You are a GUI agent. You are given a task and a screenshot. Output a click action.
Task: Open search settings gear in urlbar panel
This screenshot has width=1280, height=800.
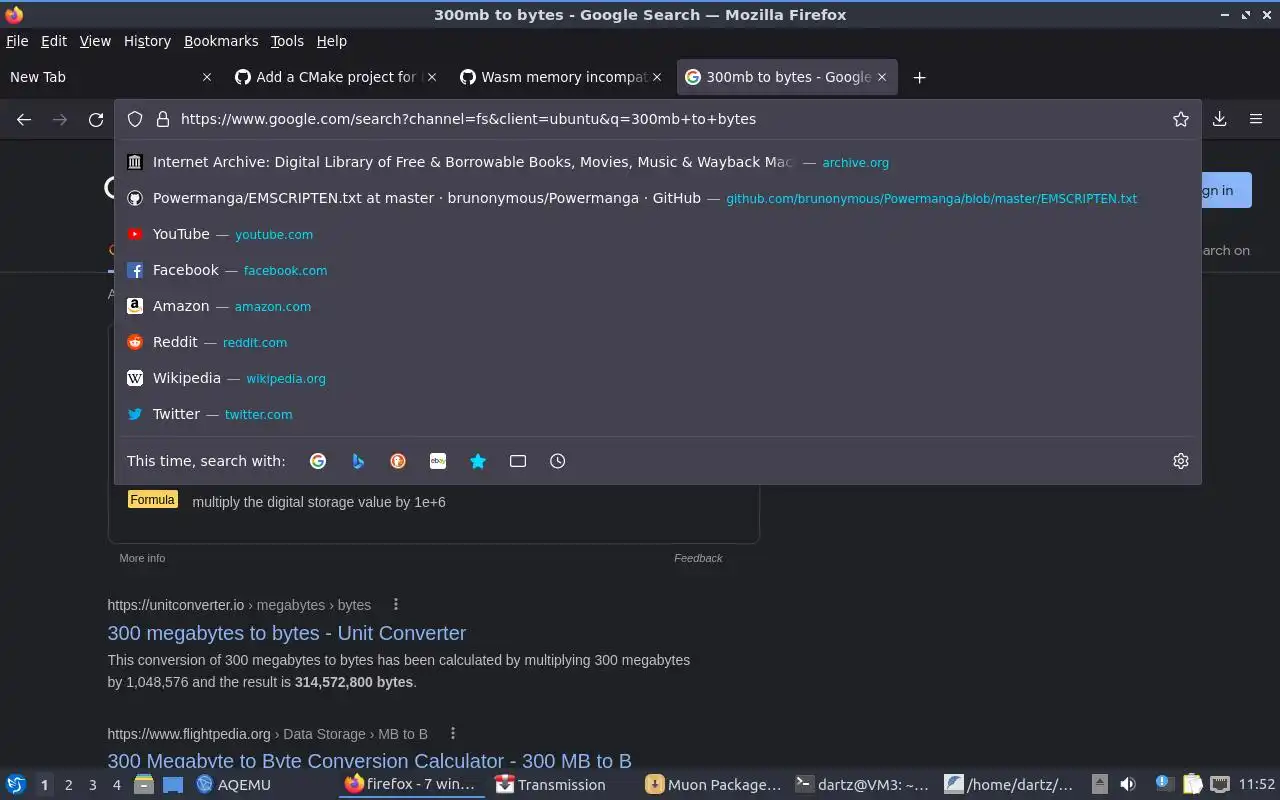point(1181,461)
